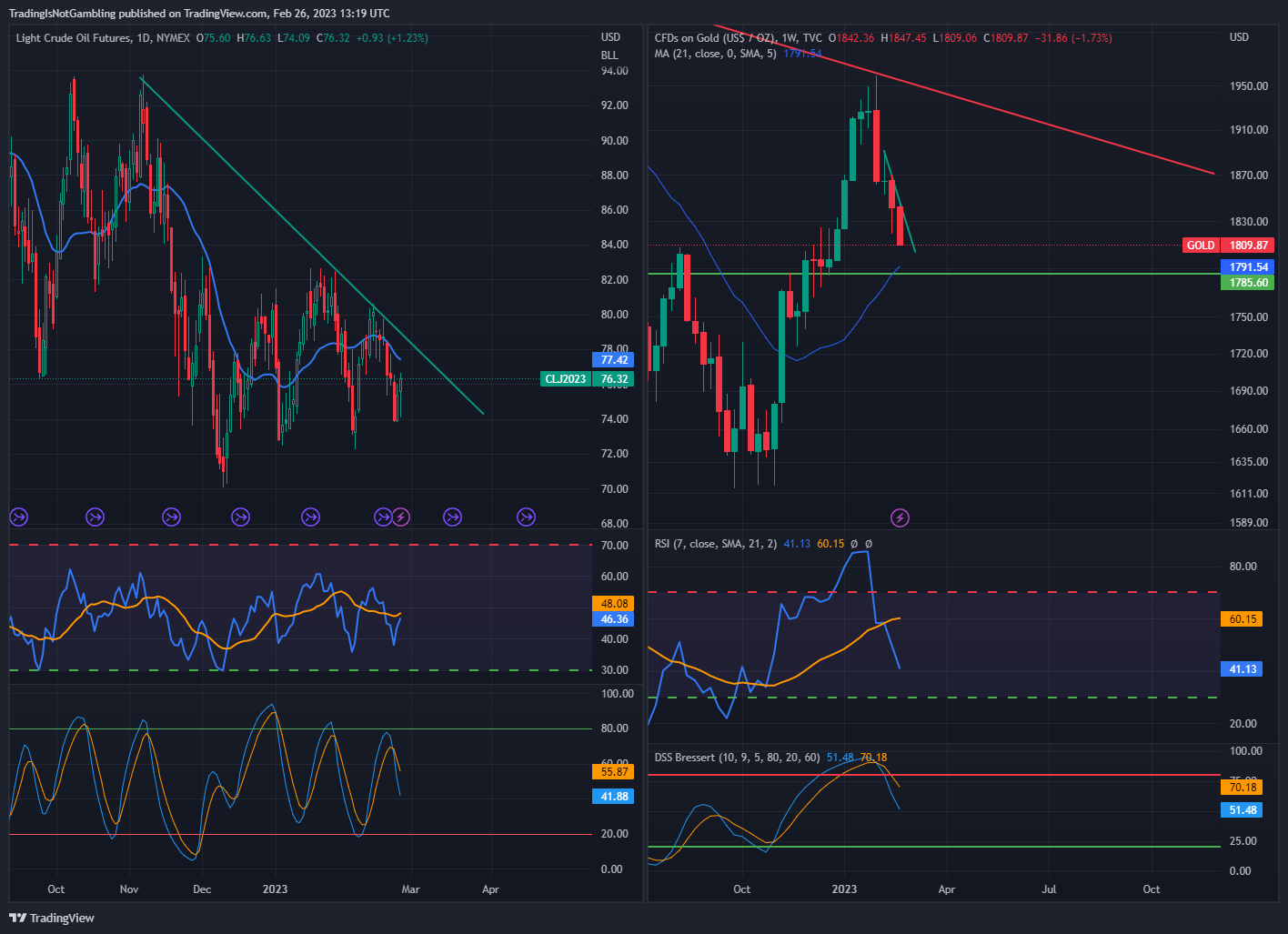Image resolution: width=1288 pixels, height=934 pixels.
Task: Click the gold chart high value 1847.45
Action: pos(907,38)
